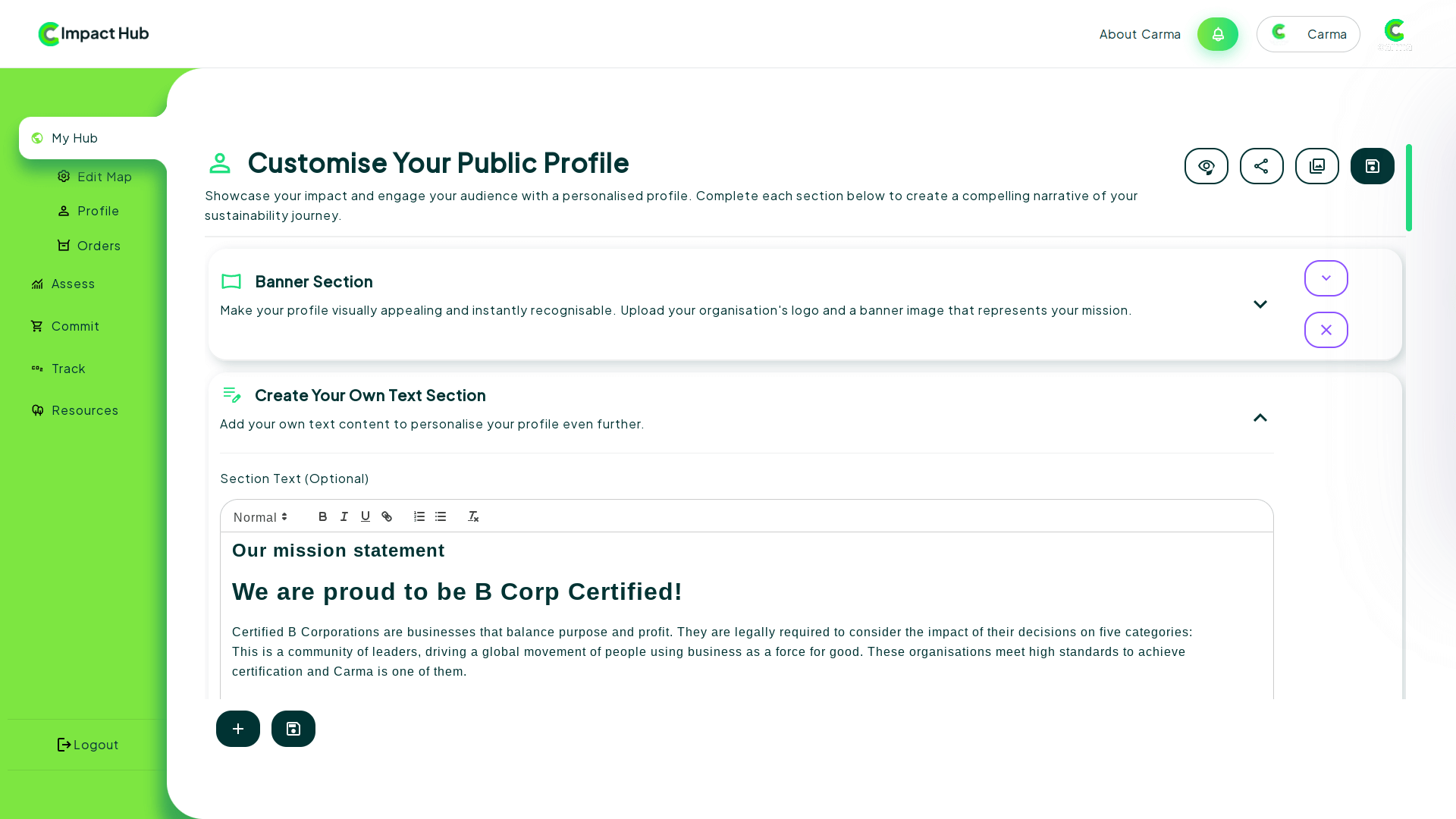Toggle bold formatting in the editor

323,516
